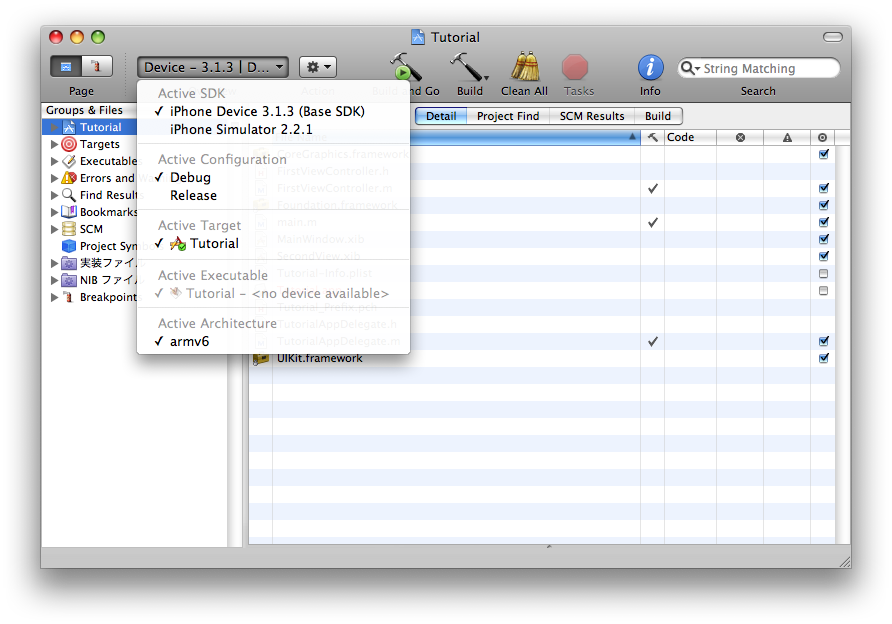Open the blue Info icon
The width and height of the screenshot is (892, 624).
coord(650,68)
